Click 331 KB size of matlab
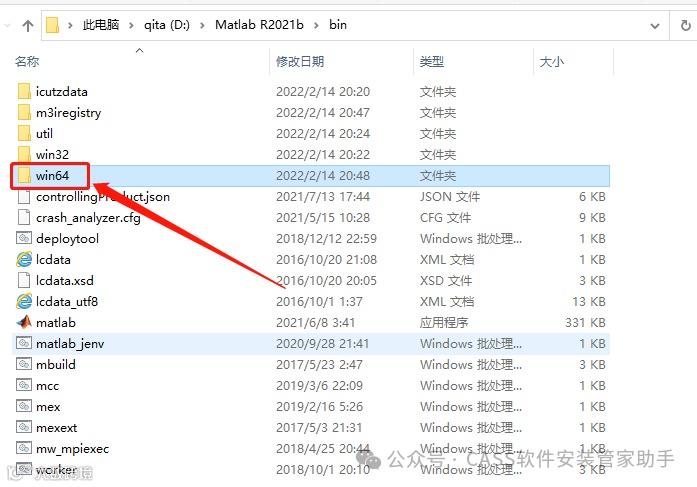This screenshot has width=697, height=487. click(585, 322)
